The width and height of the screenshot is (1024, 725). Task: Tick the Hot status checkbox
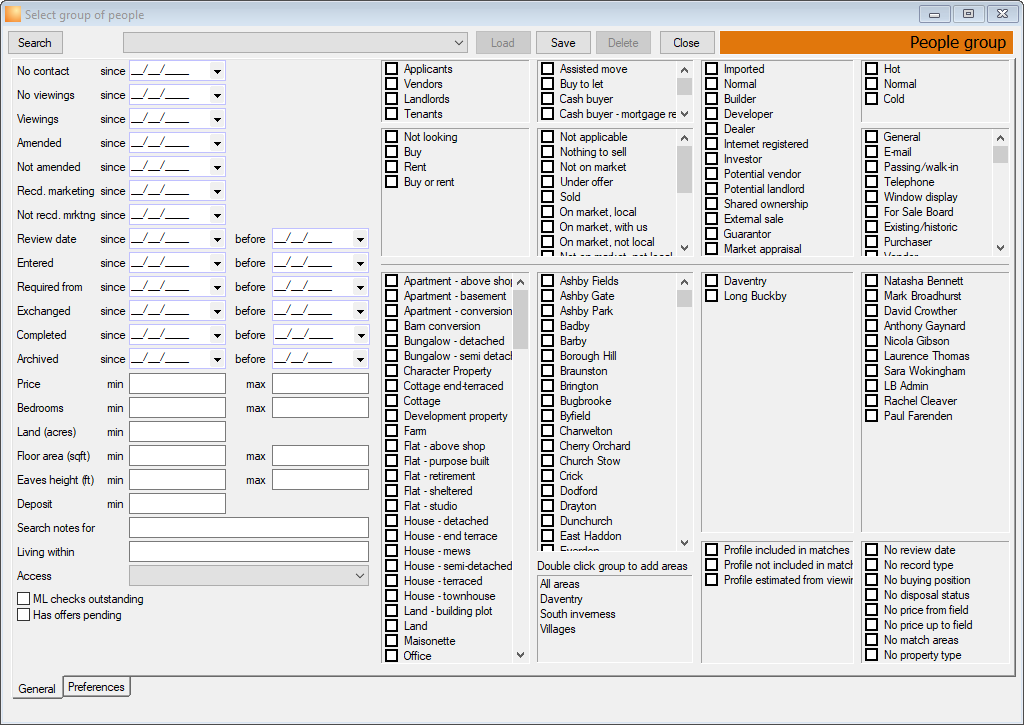click(872, 69)
